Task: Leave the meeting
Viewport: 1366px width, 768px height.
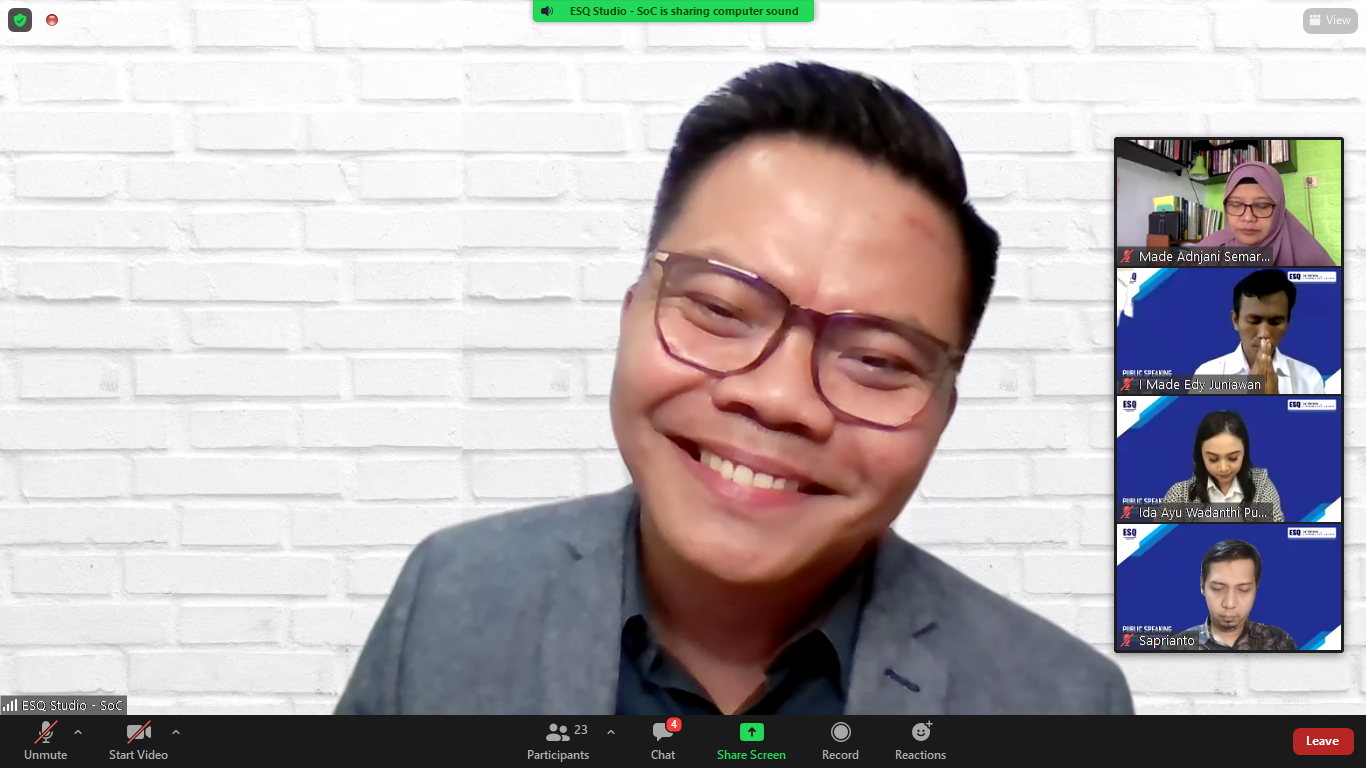Action: pyautogui.click(x=1322, y=741)
